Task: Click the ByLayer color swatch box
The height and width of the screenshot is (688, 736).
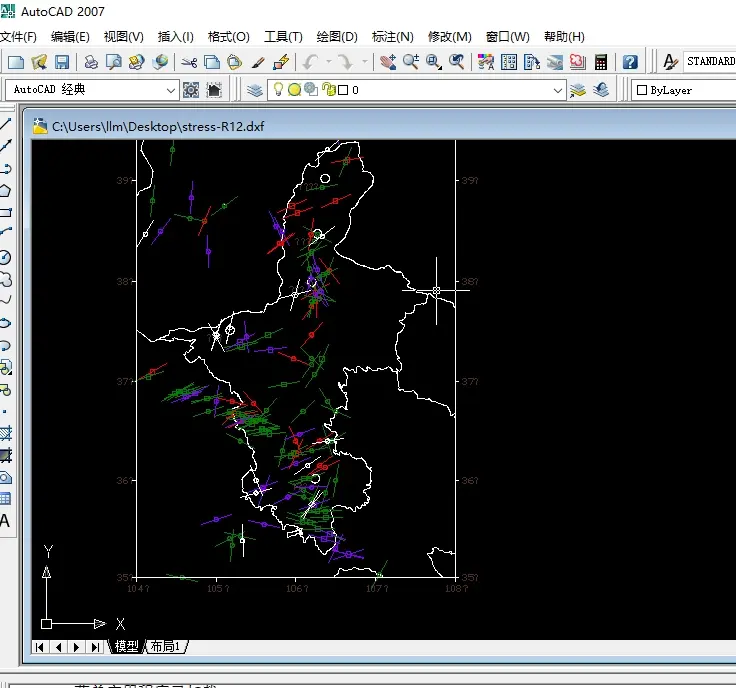Action: point(642,90)
